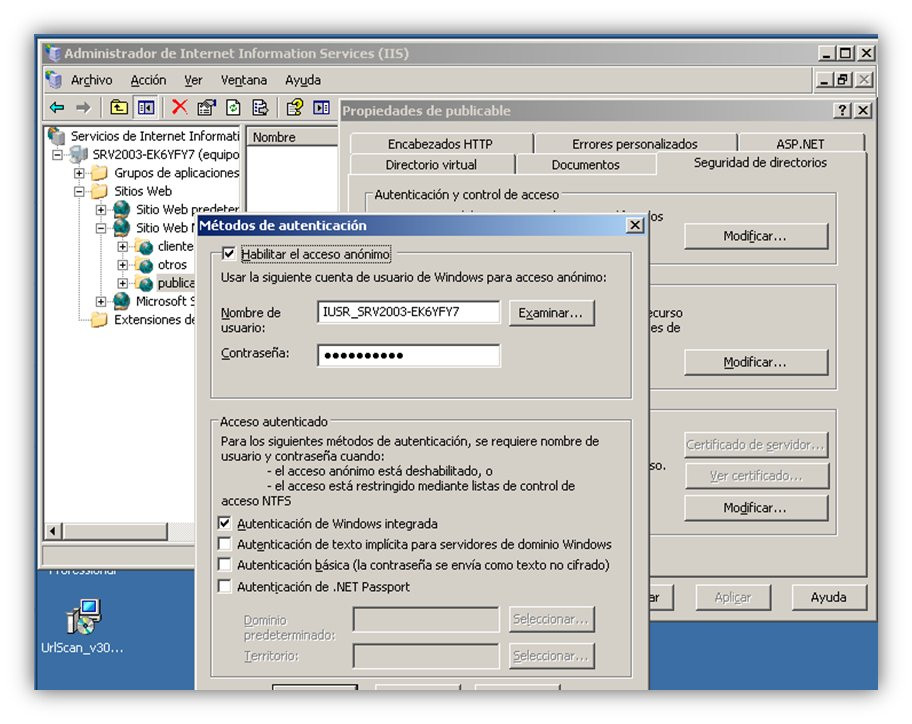Select the Seguridad de directorios tab
The height and width of the screenshot is (724, 912).
pyautogui.click(x=760, y=163)
